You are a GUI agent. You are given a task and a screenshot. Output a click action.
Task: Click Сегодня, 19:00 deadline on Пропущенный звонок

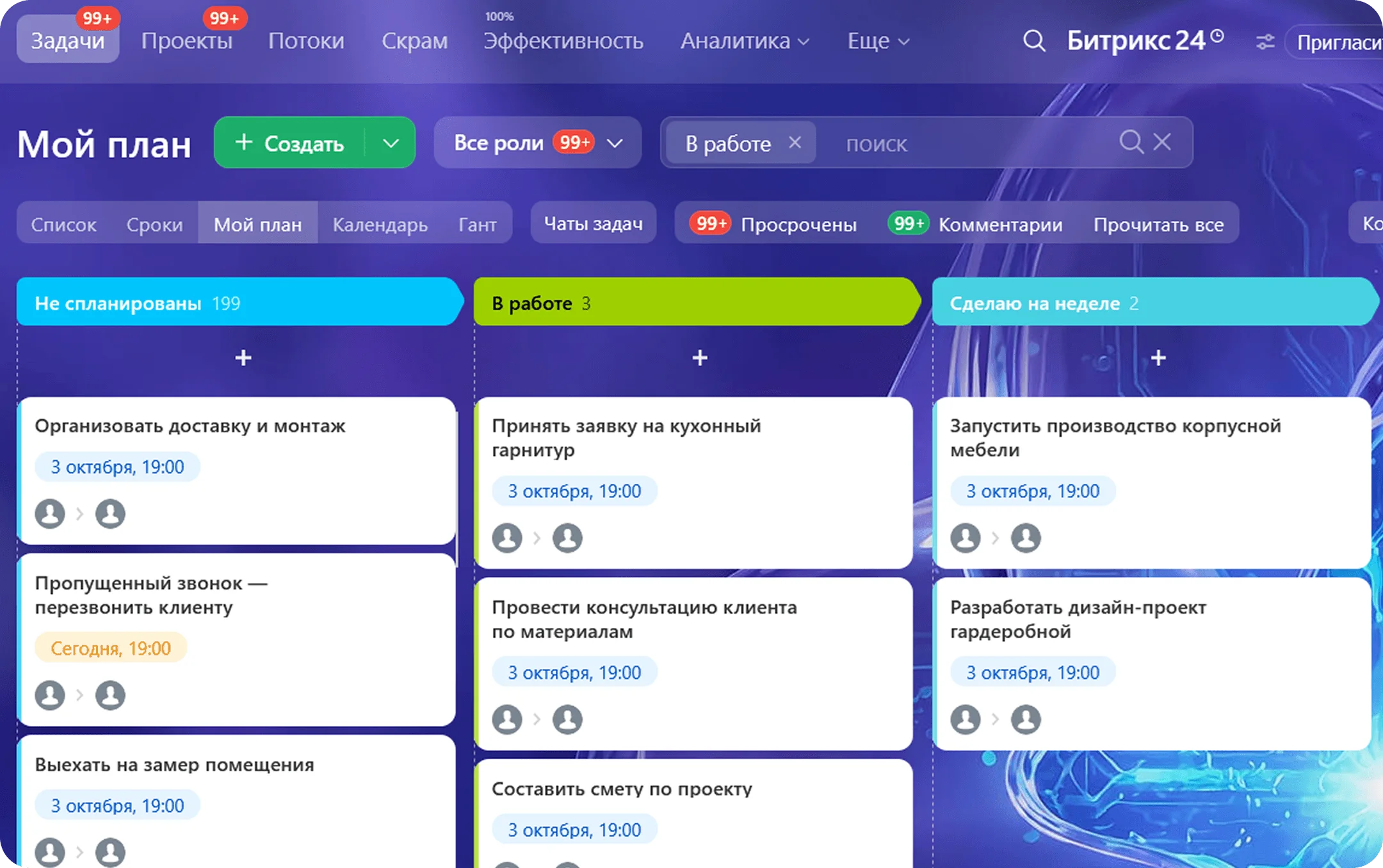(111, 648)
